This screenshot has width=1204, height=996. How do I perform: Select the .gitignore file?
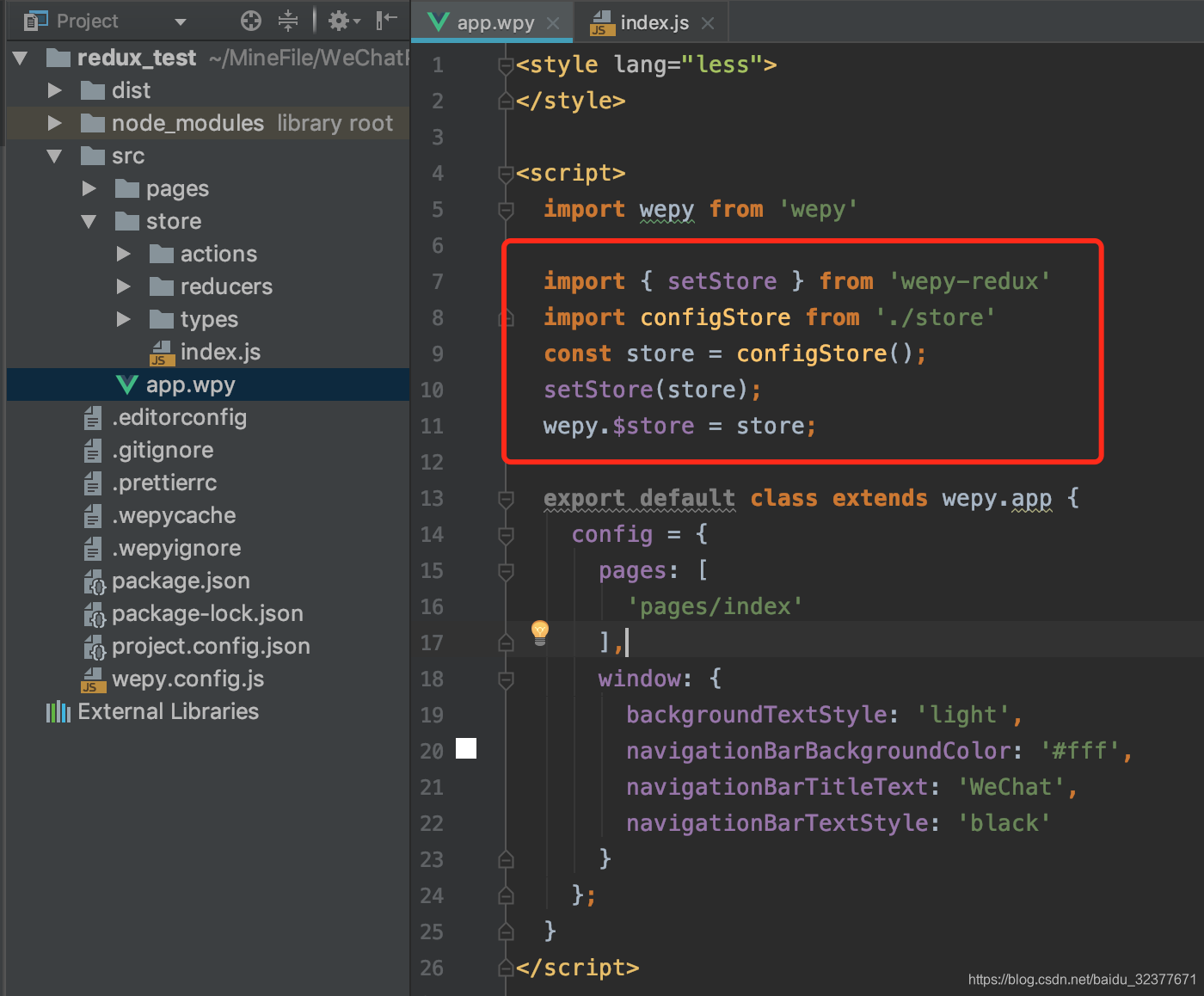coord(163,450)
